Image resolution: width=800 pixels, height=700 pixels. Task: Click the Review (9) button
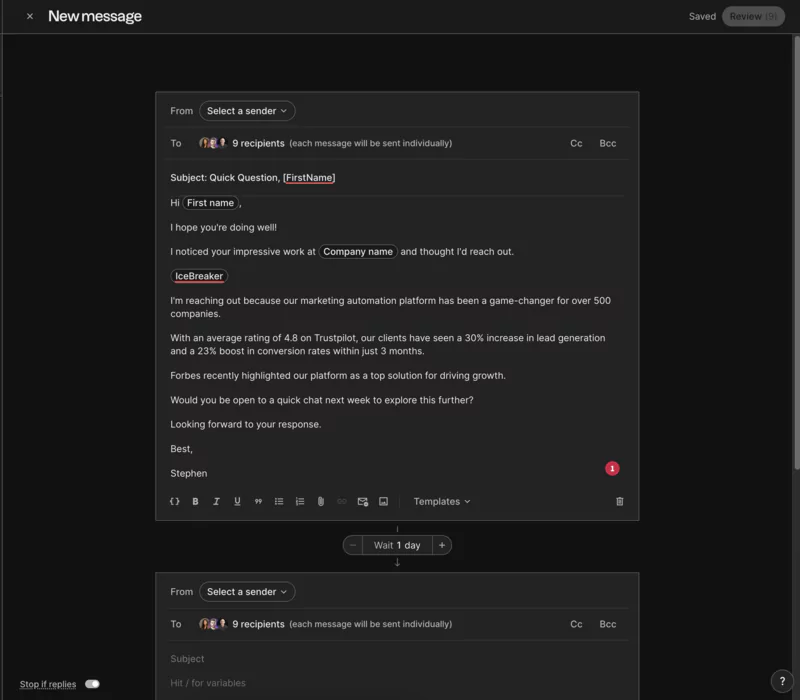[753, 16]
